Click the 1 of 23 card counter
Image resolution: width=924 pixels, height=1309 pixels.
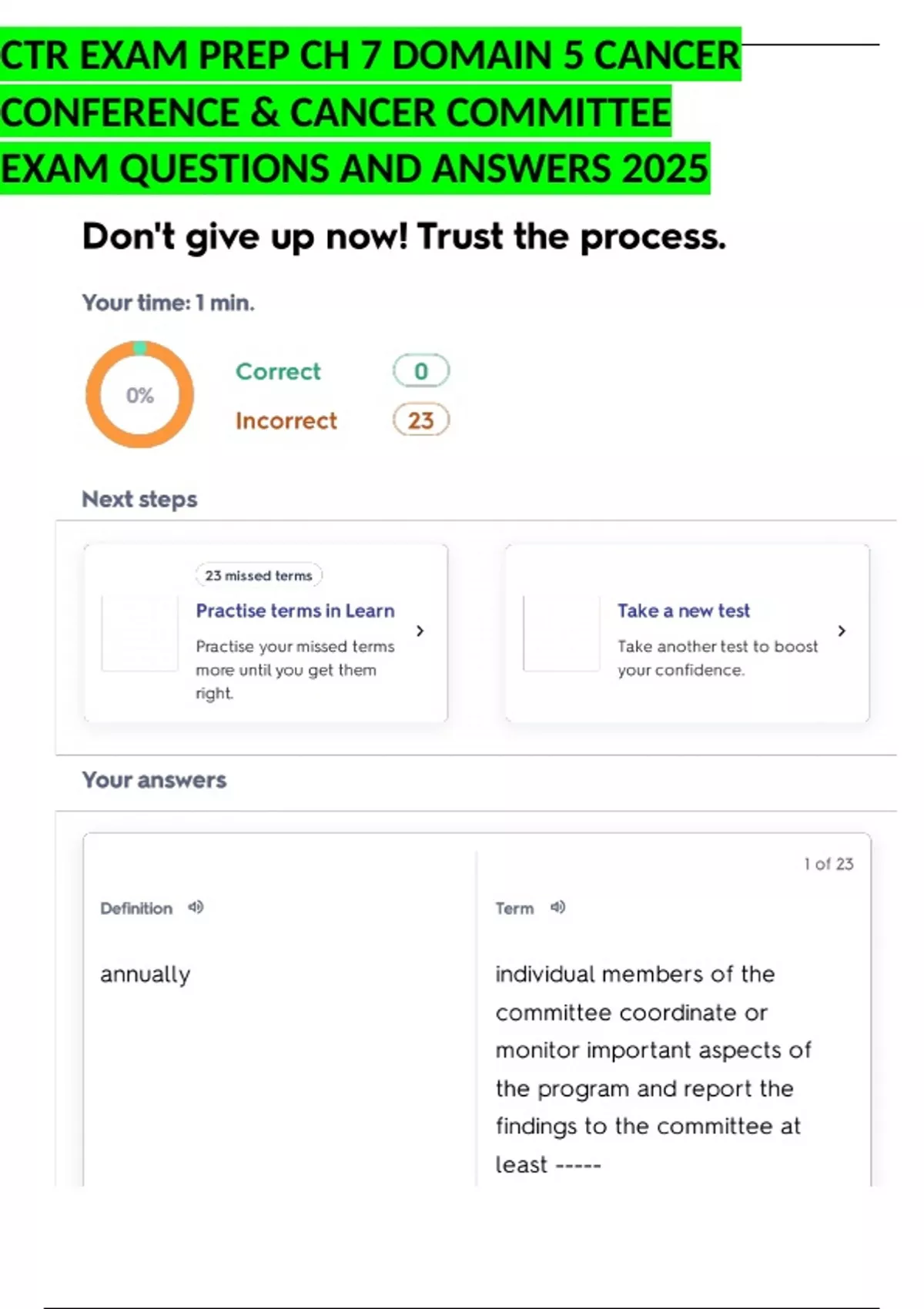point(829,864)
